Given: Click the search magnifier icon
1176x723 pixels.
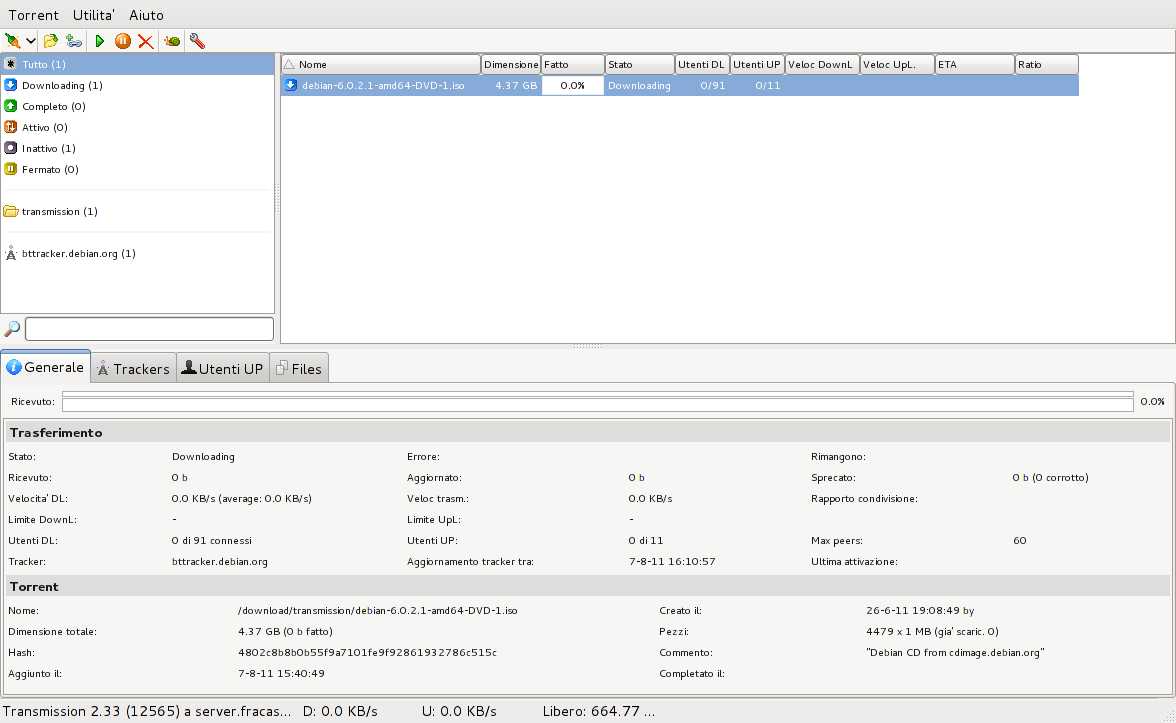Looking at the screenshot, I should [12, 328].
